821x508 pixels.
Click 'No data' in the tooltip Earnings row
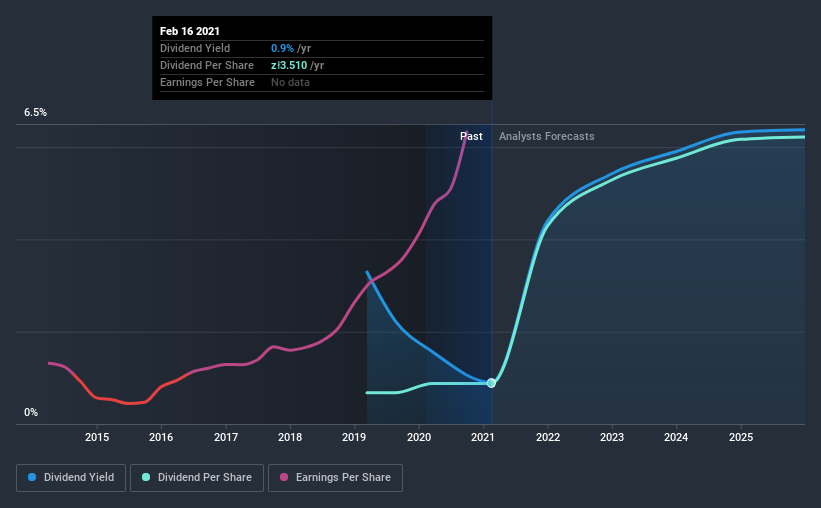coord(290,82)
